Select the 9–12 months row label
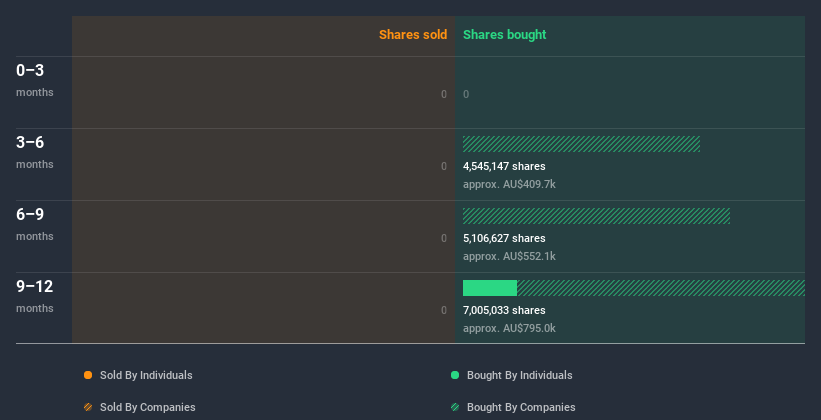This screenshot has height=420, width=821. tap(35, 296)
